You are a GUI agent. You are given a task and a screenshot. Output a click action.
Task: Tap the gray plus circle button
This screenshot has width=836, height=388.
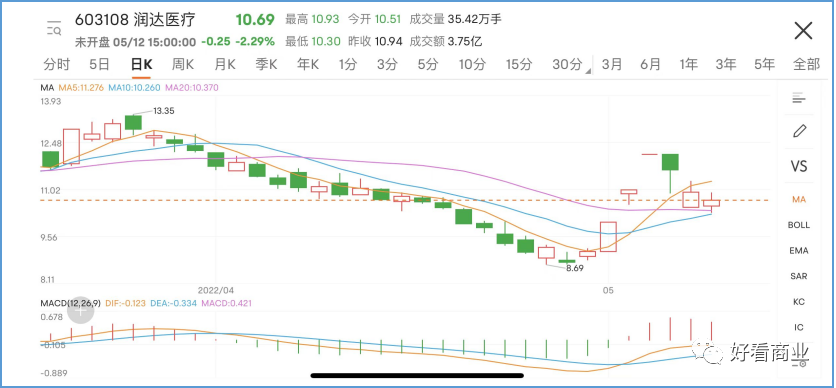point(81,310)
